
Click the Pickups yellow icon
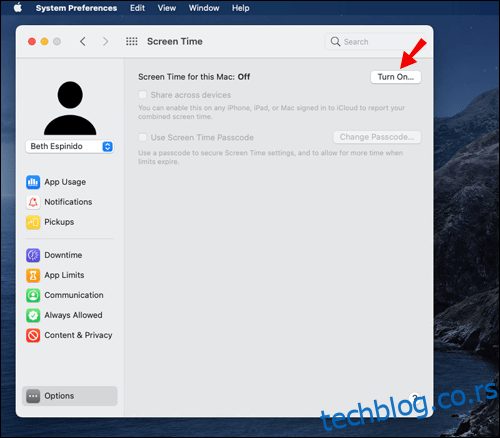pyautogui.click(x=33, y=222)
